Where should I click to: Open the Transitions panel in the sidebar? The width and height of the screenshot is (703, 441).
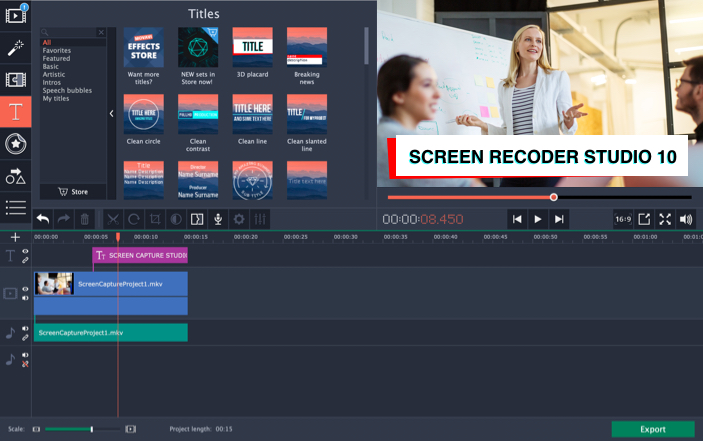[x=15, y=79]
